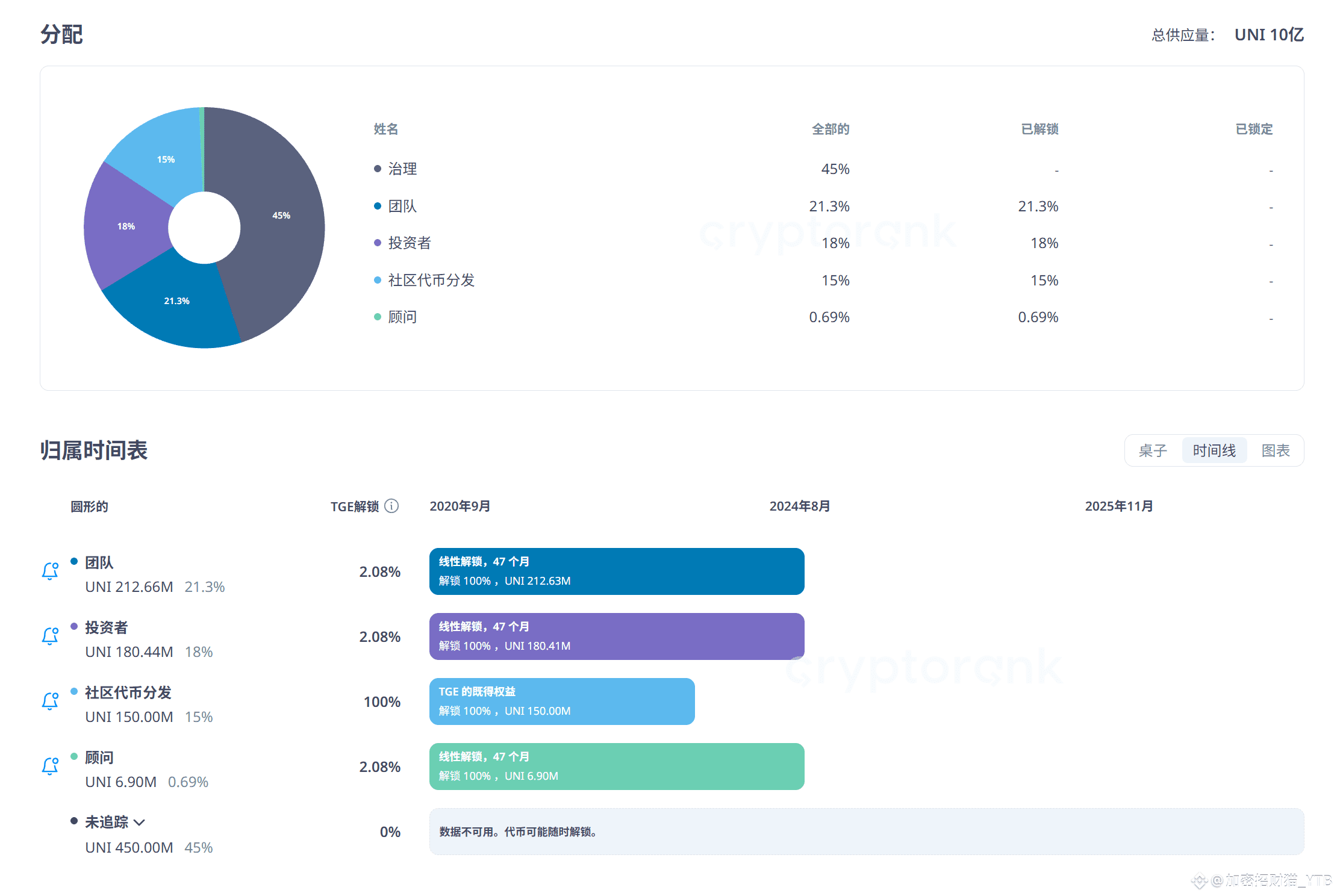Click the bell alert icon for 投资者

tap(50, 636)
